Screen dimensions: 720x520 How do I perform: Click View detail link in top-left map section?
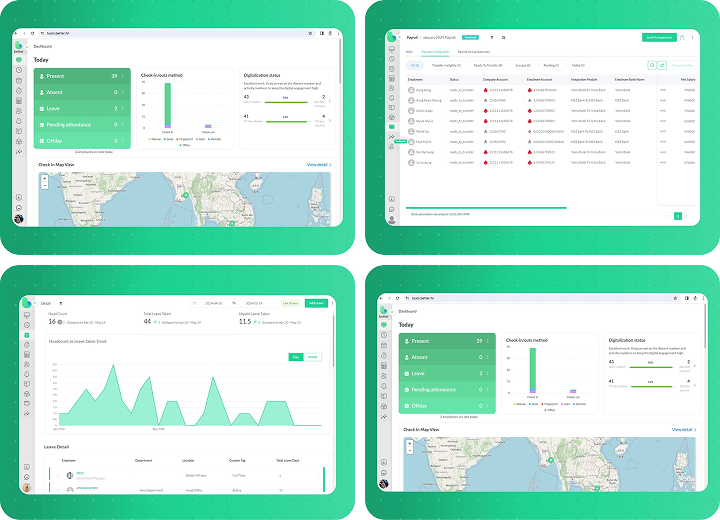click(319, 164)
